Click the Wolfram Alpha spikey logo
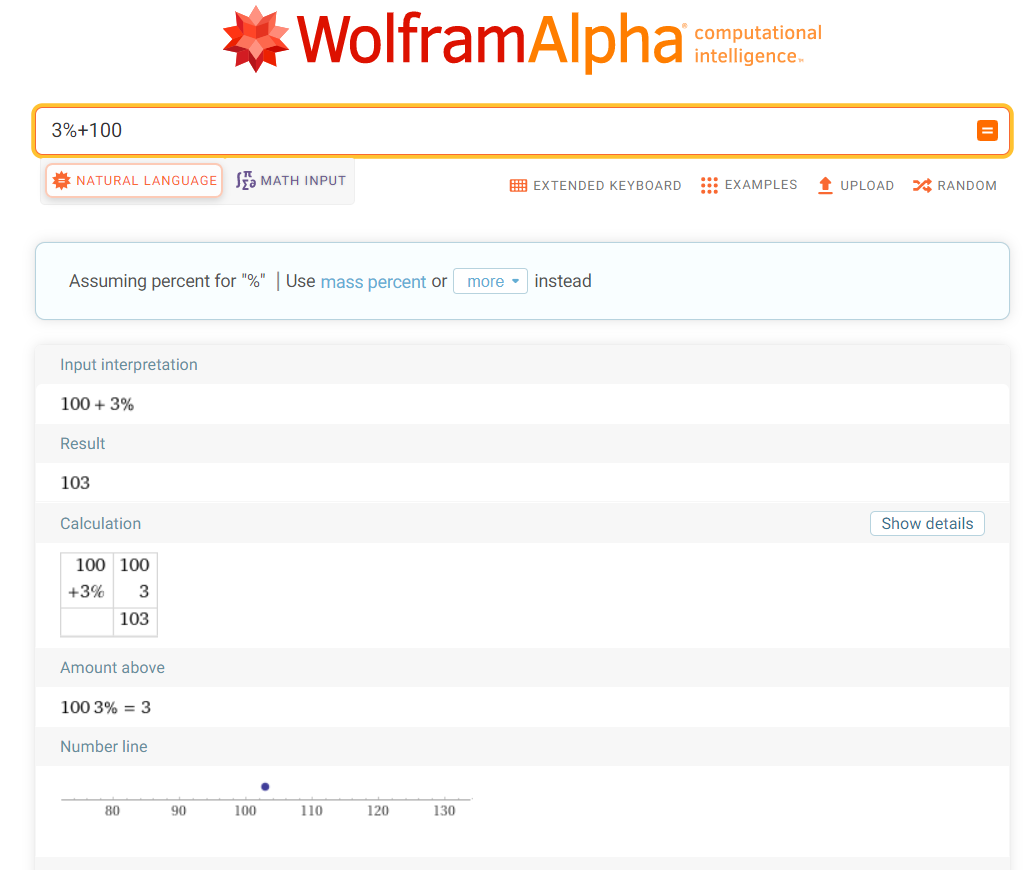The height and width of the screenshot is (870, 1024). (256, 38)
